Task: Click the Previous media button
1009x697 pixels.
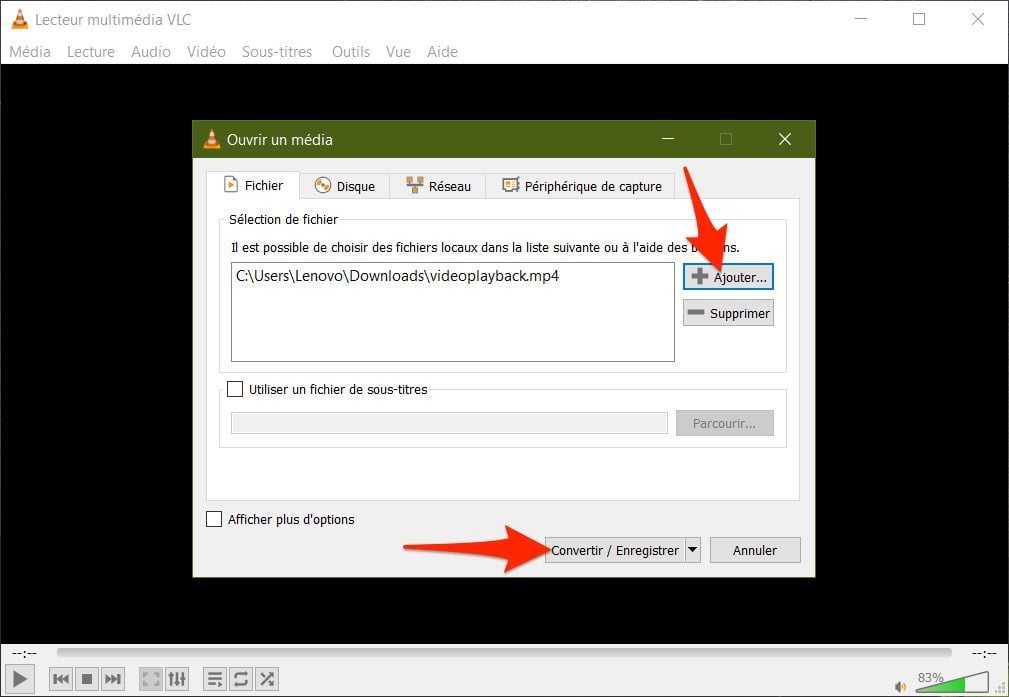Action: (61, 679)
